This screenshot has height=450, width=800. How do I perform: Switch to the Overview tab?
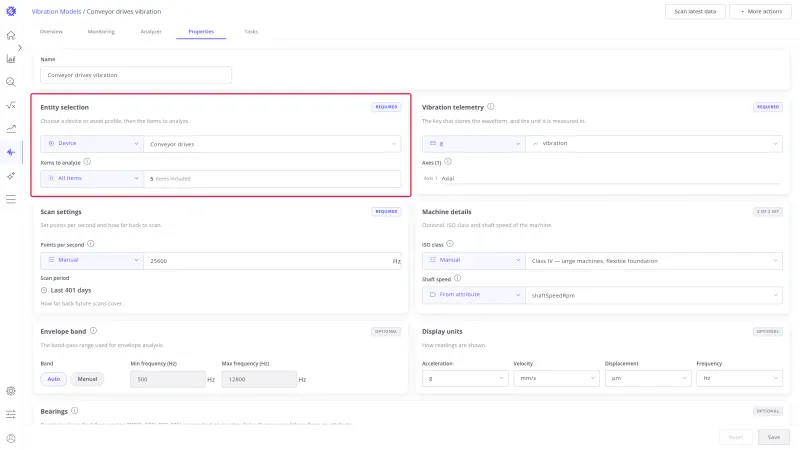pyautogui.click(x=51, y=32)
